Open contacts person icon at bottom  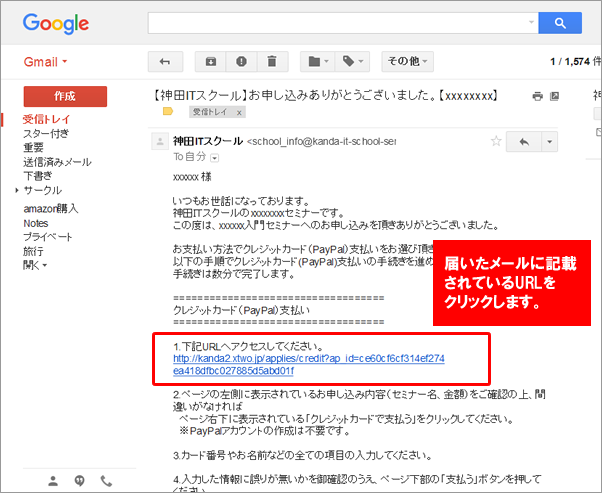(53, 480)
